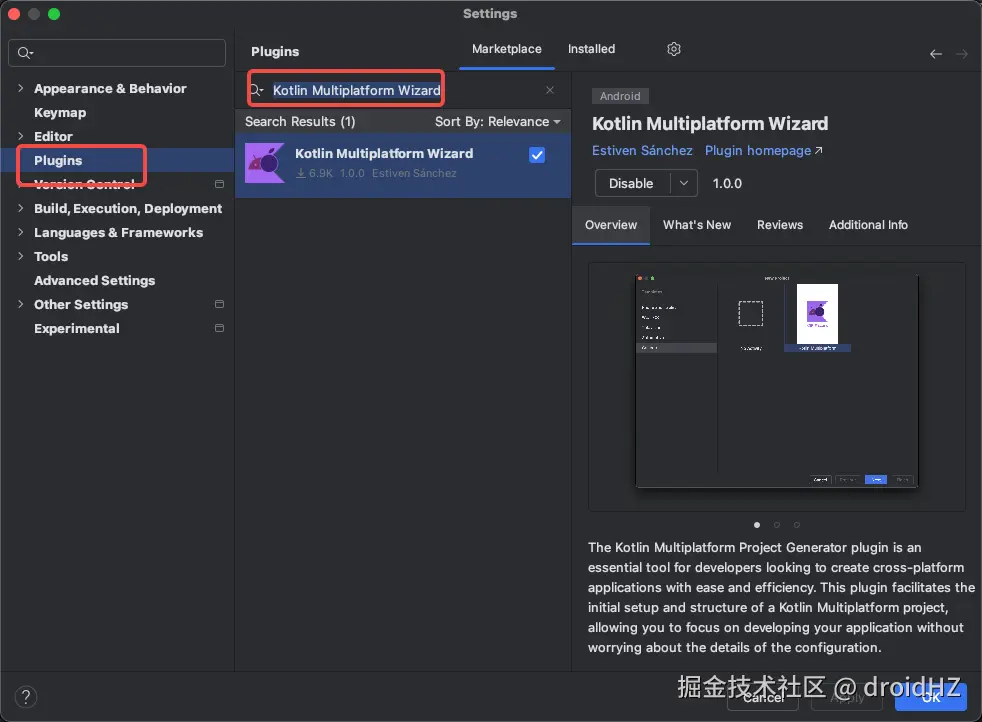
Task: Select Experimental in the settings tree
Action: coord(76,328)
